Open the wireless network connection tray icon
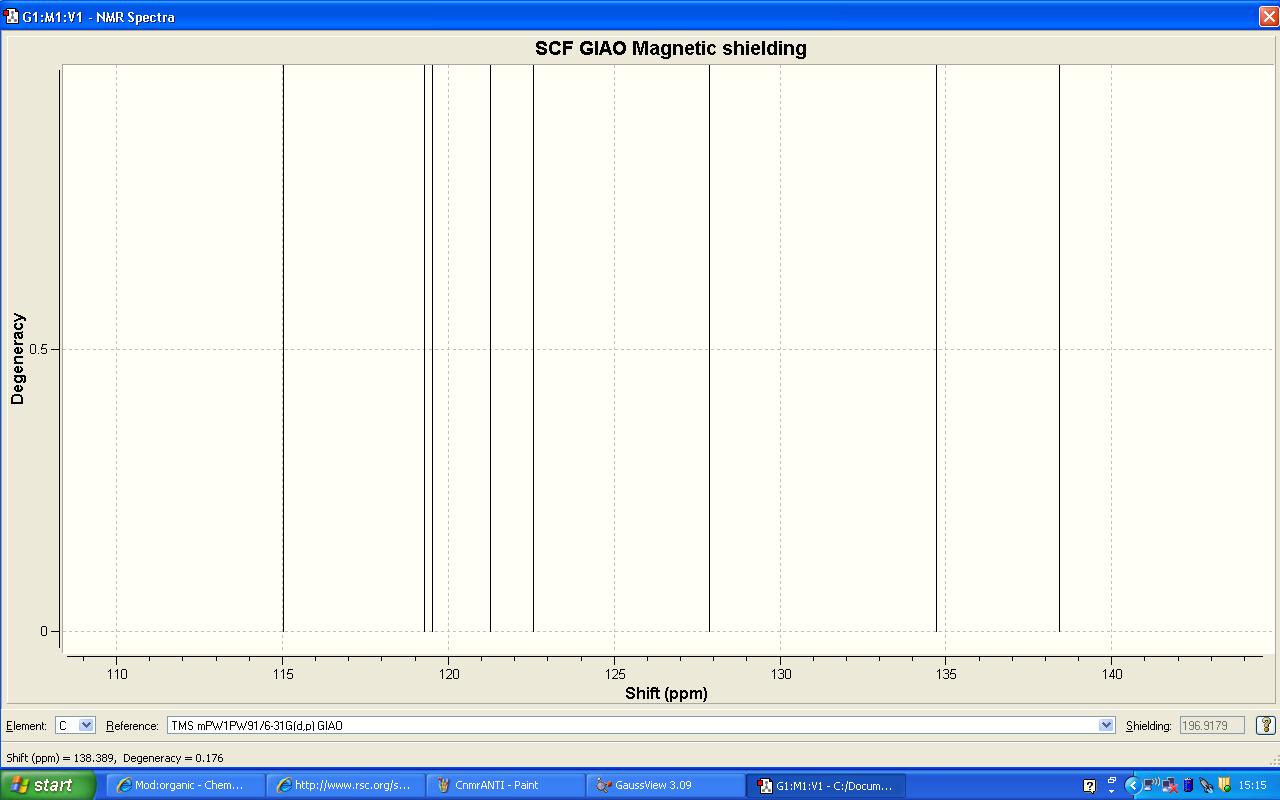1280x800 pixels. point(1151,785)
